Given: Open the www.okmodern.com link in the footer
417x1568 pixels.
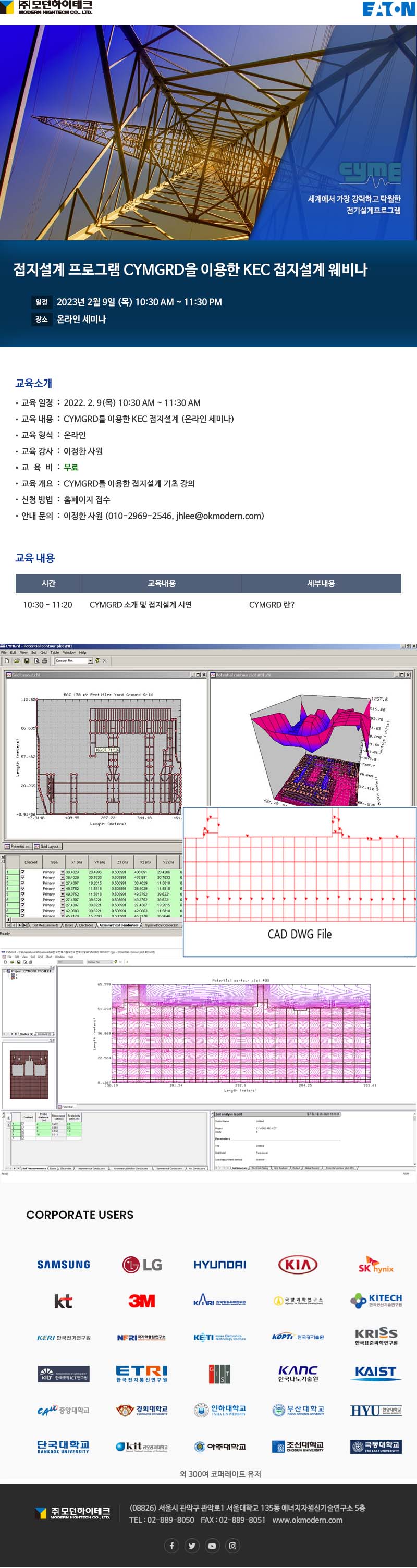Looking at the screenshot, I should click(308, 1520).
